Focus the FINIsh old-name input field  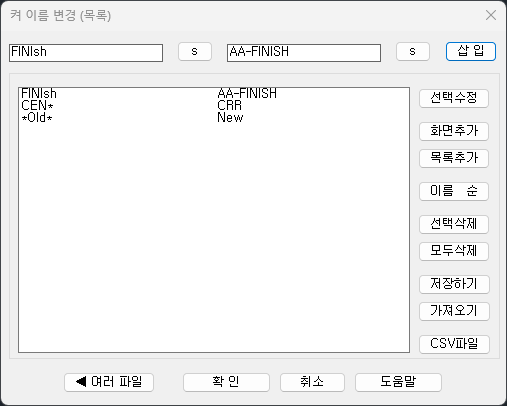coord(86,53)
